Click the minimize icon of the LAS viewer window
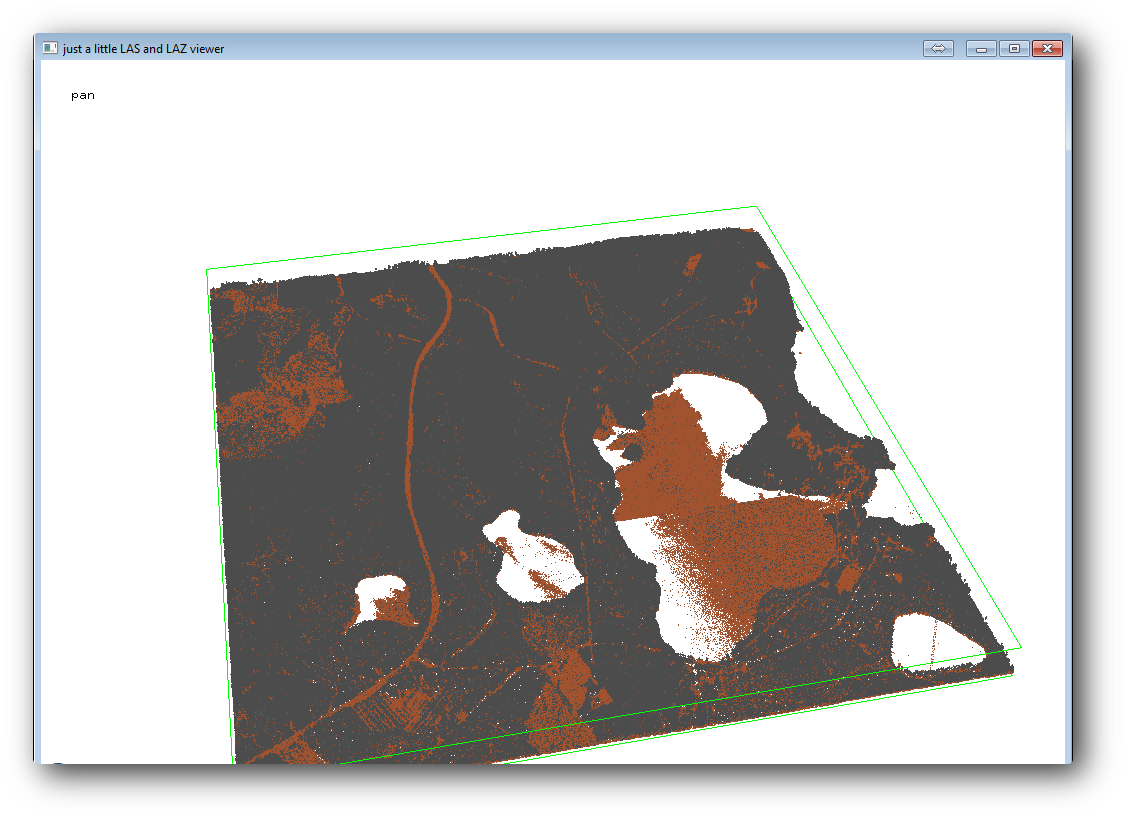The image size is (1125, 816). (x=980, y=48)
